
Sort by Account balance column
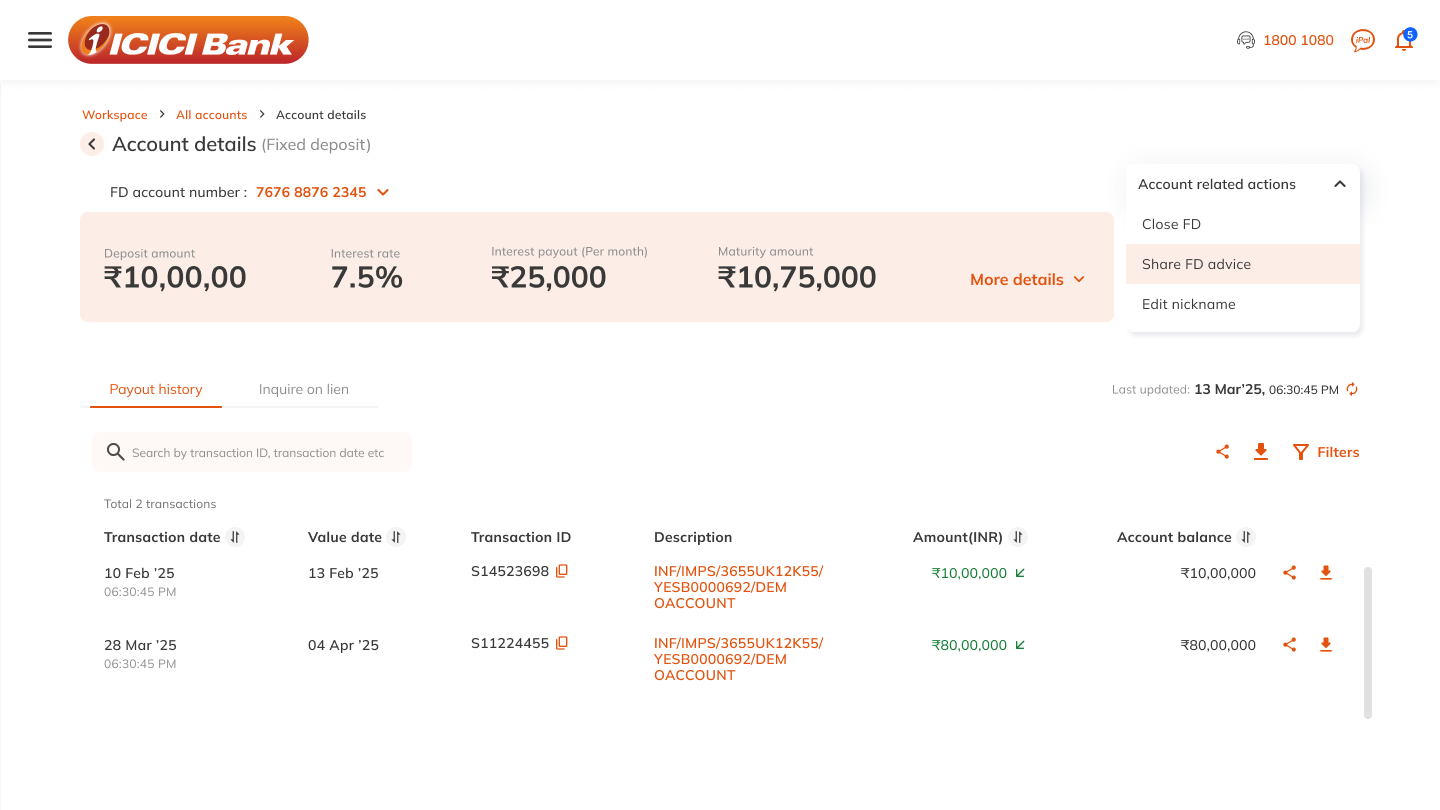[x=1246, y=537]
